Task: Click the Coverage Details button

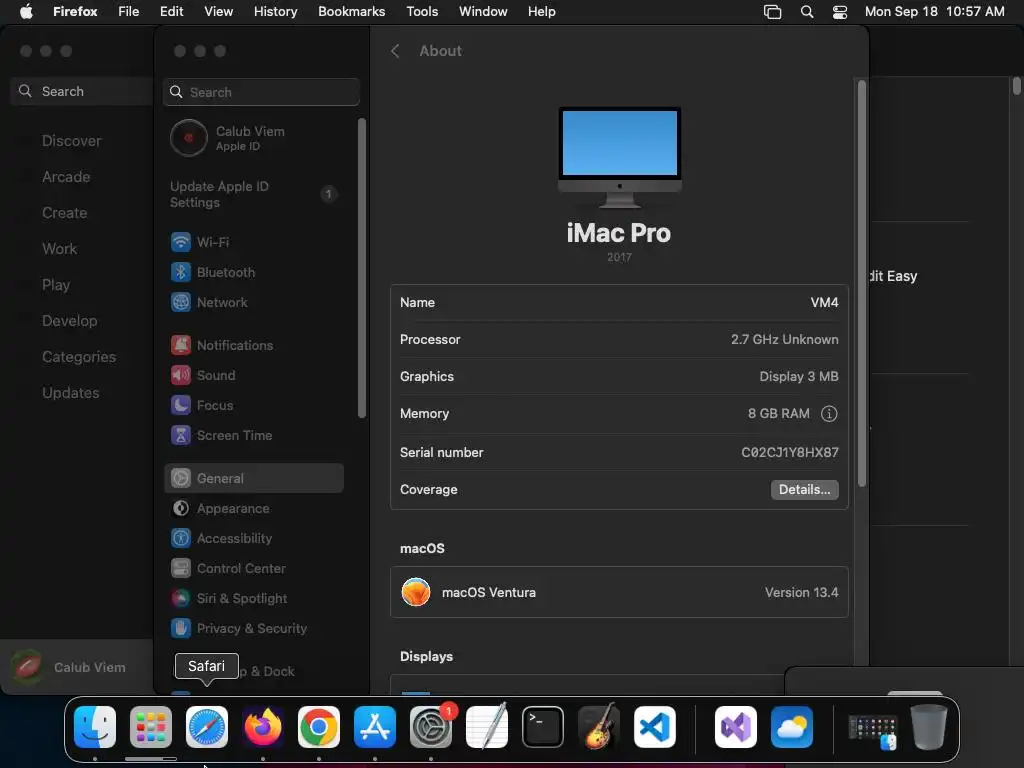Action: pyautogui.click(x=805, y=490)
